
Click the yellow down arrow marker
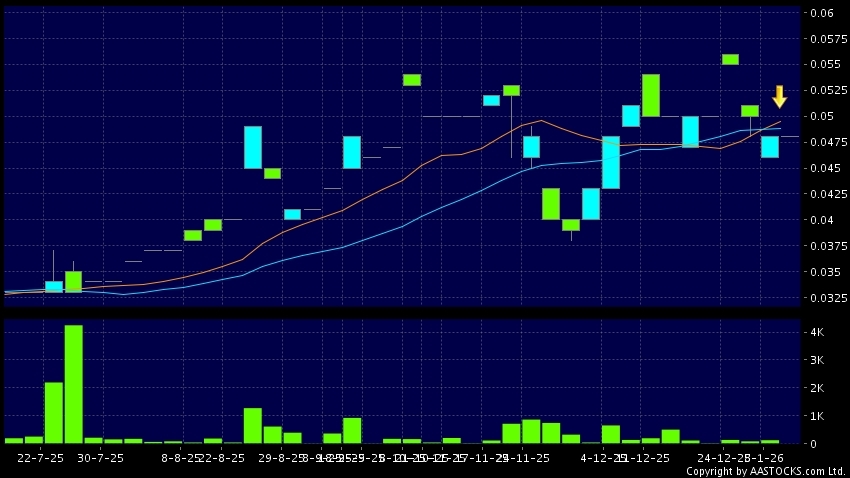(779, 97)
